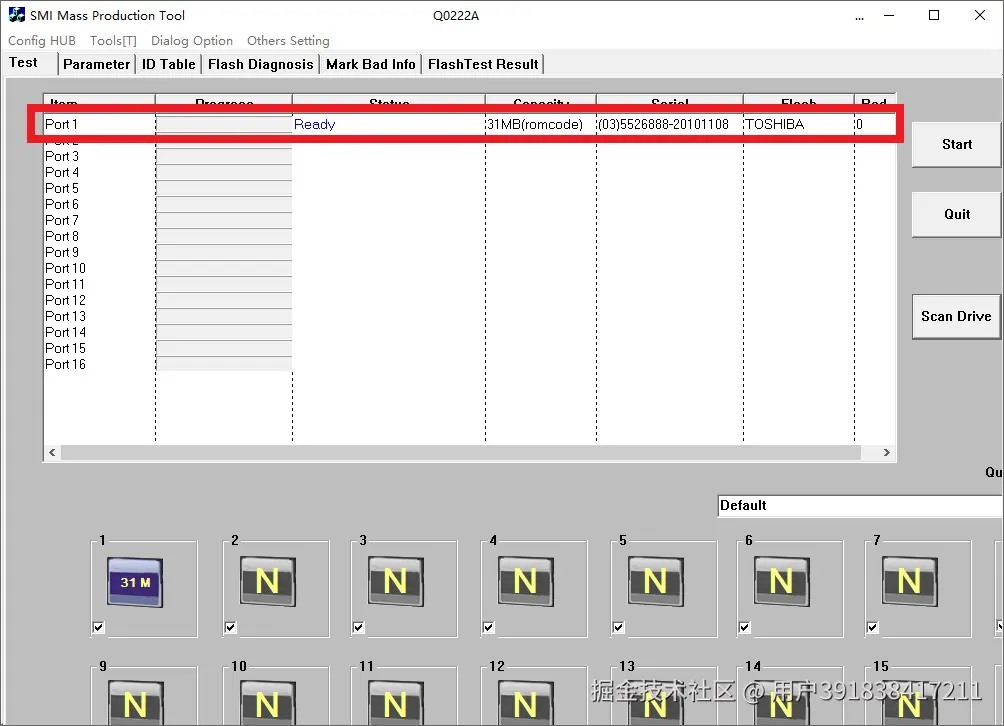Click the three dots button in title bar
1004x726 pixels.
click(859, 17)
